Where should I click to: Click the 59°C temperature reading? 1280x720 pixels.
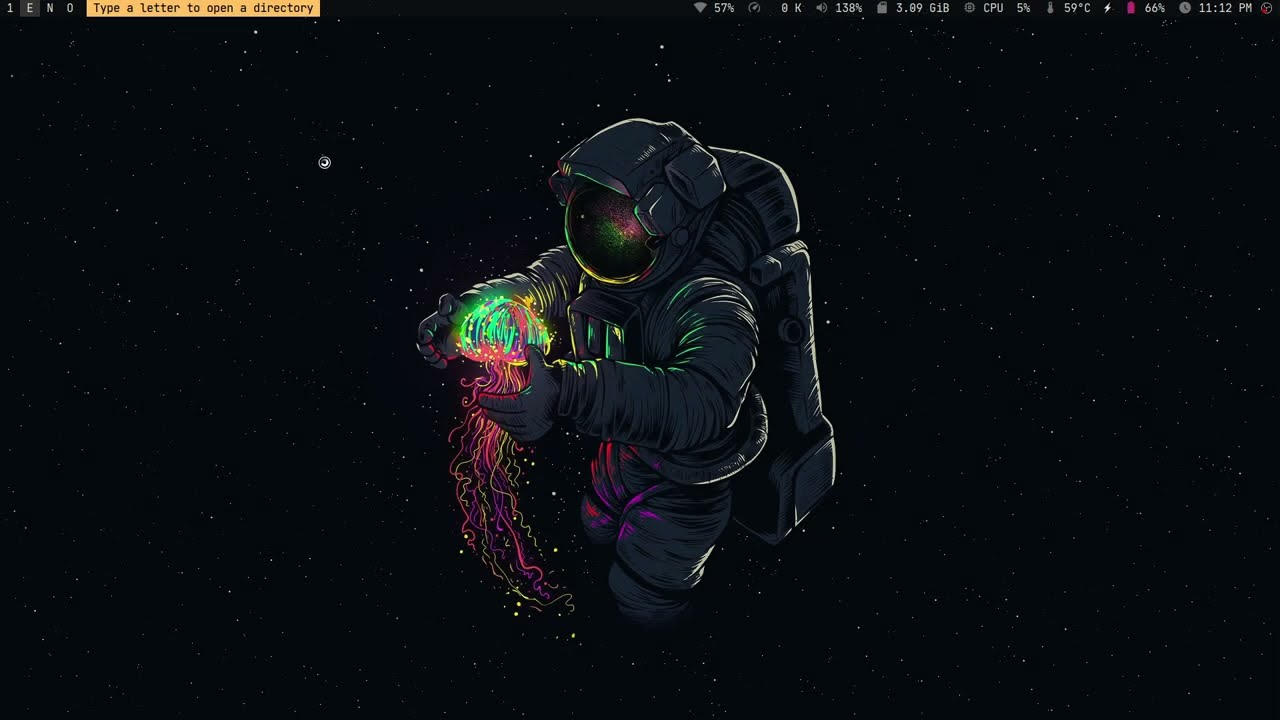[1077, 8]
